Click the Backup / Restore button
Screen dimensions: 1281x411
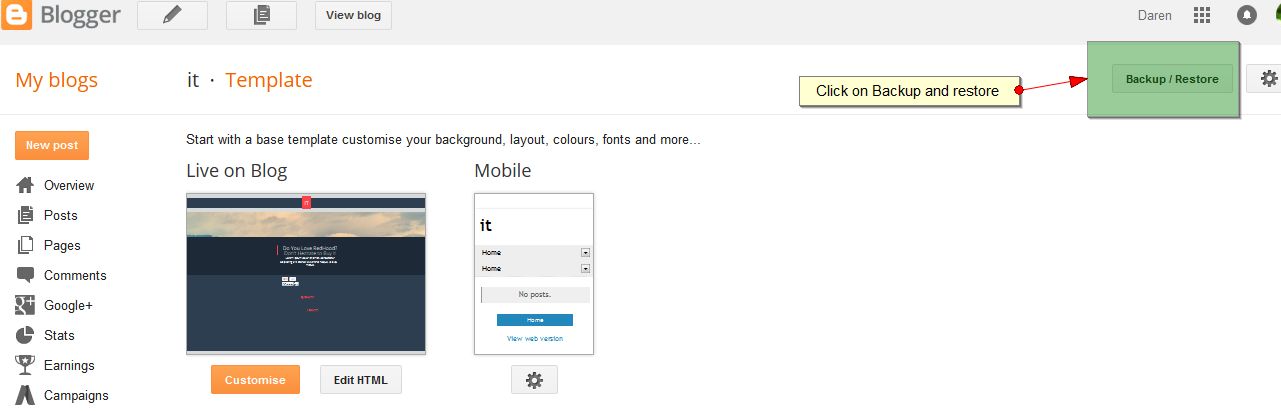point(1172,79)
